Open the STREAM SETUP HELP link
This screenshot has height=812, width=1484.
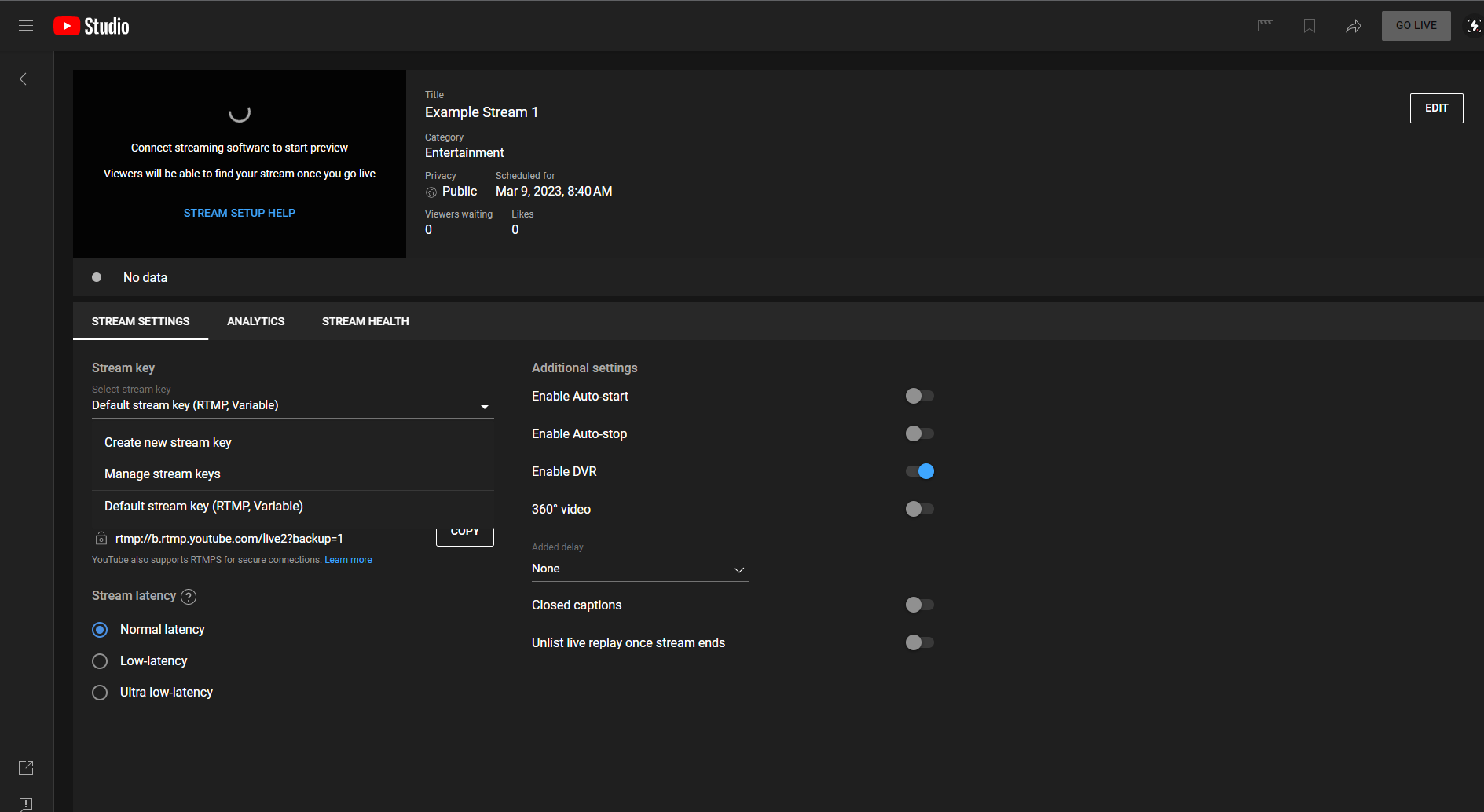[240, 213]
